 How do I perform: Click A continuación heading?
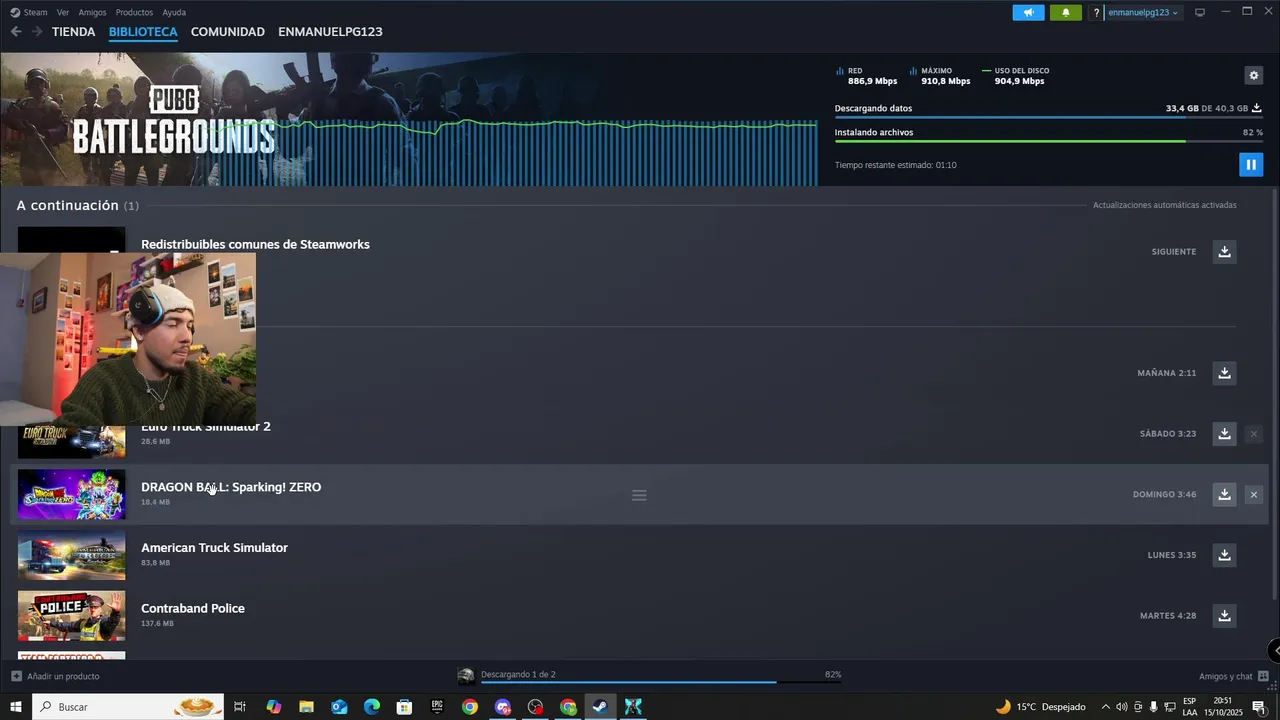pyautogui.click(x=68, y=205)
